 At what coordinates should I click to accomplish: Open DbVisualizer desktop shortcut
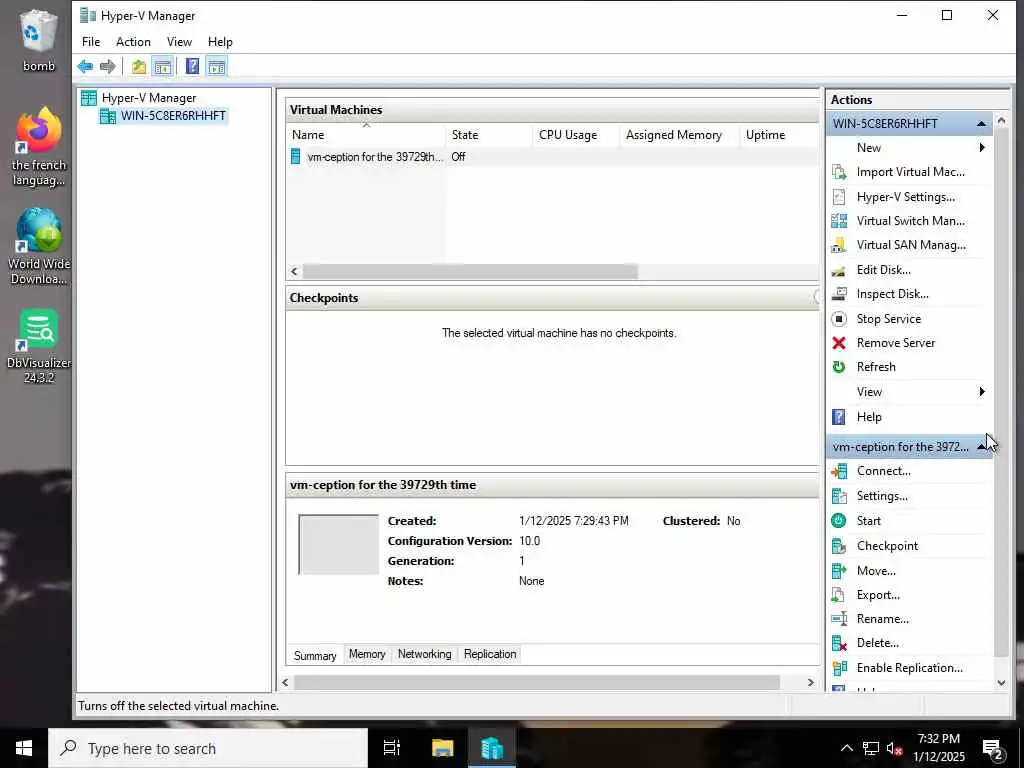pos(39,346)
